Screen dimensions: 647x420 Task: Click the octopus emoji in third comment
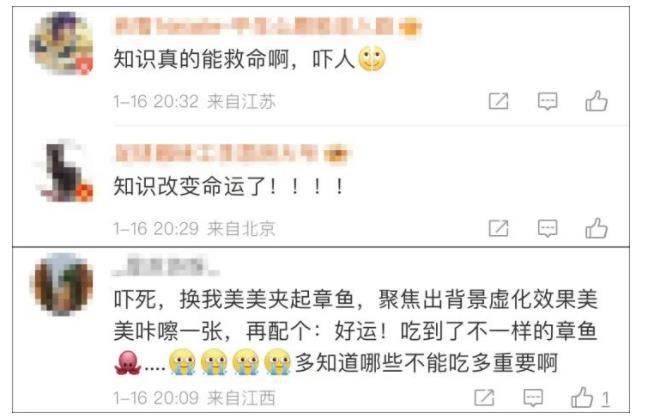pyautogui.click(x=128, y=363)
